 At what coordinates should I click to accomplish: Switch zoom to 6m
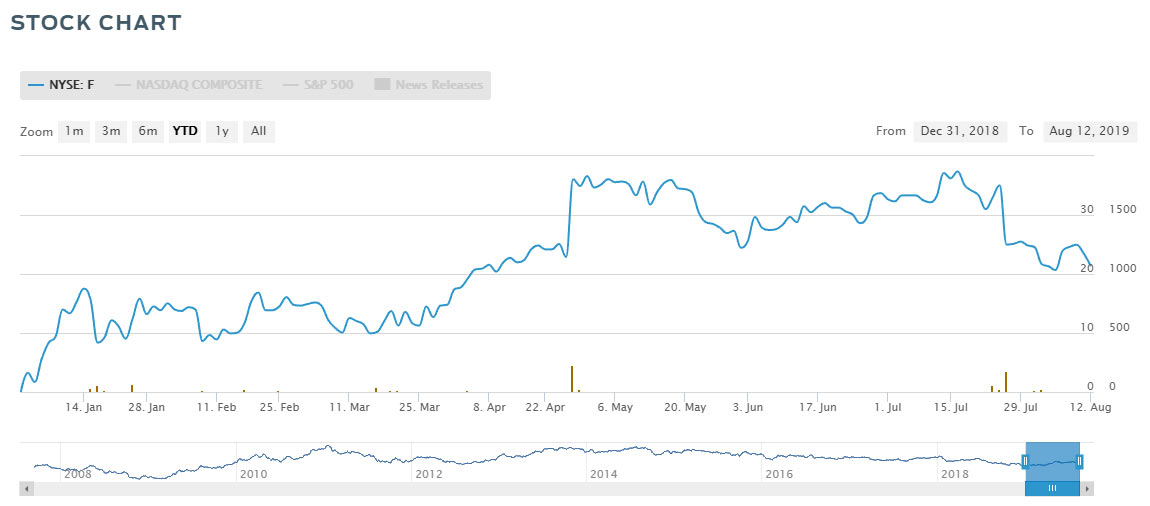tap(148, 131)
